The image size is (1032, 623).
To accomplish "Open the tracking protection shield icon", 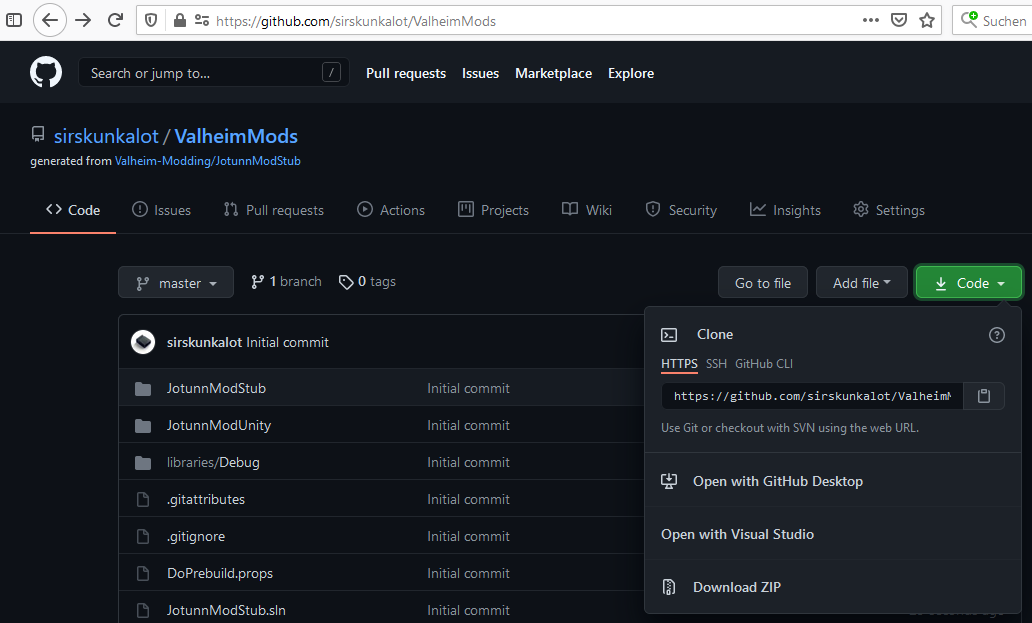I will coord(151,20).
